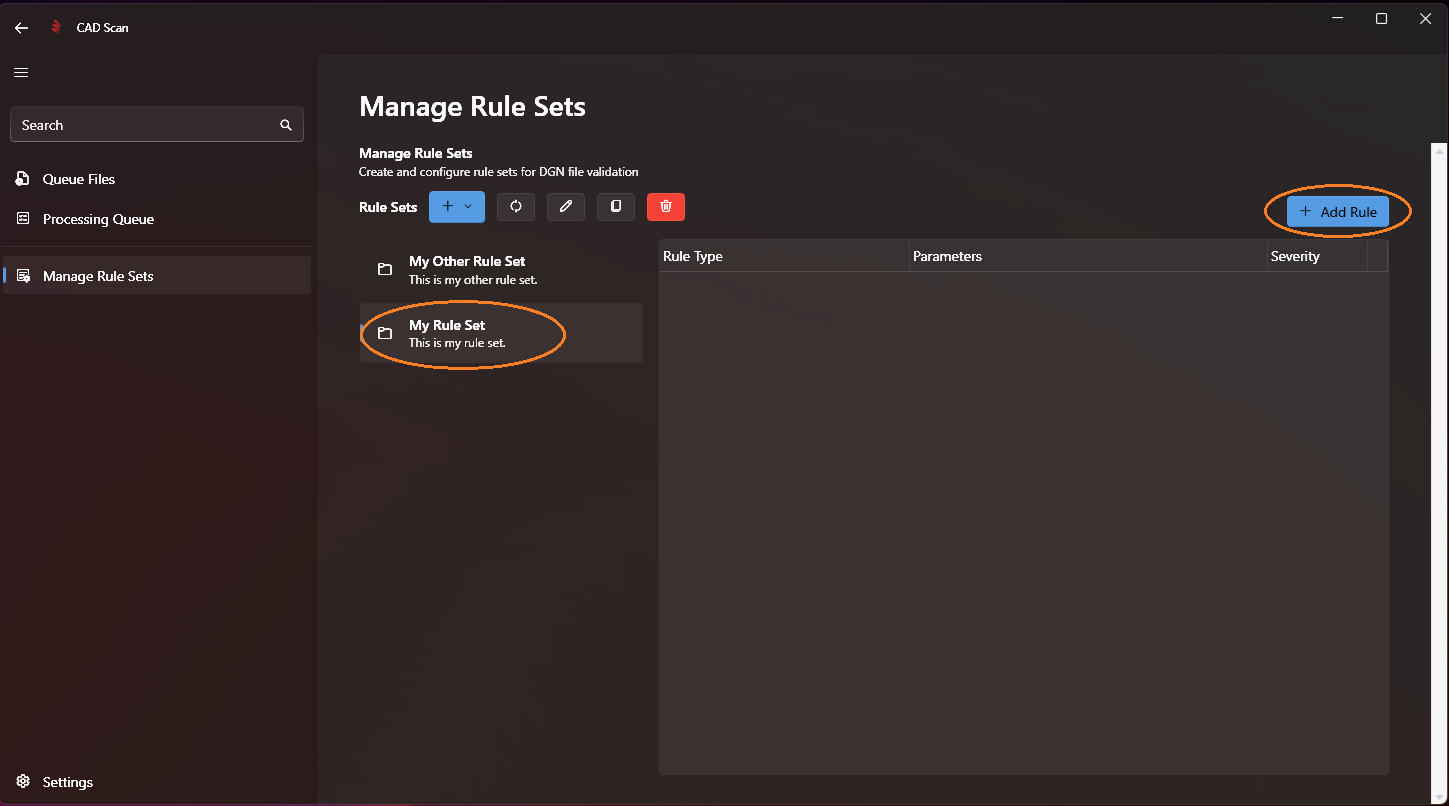Go to Processing Queue
This screenshot has height=806, width=1449.
98,219
